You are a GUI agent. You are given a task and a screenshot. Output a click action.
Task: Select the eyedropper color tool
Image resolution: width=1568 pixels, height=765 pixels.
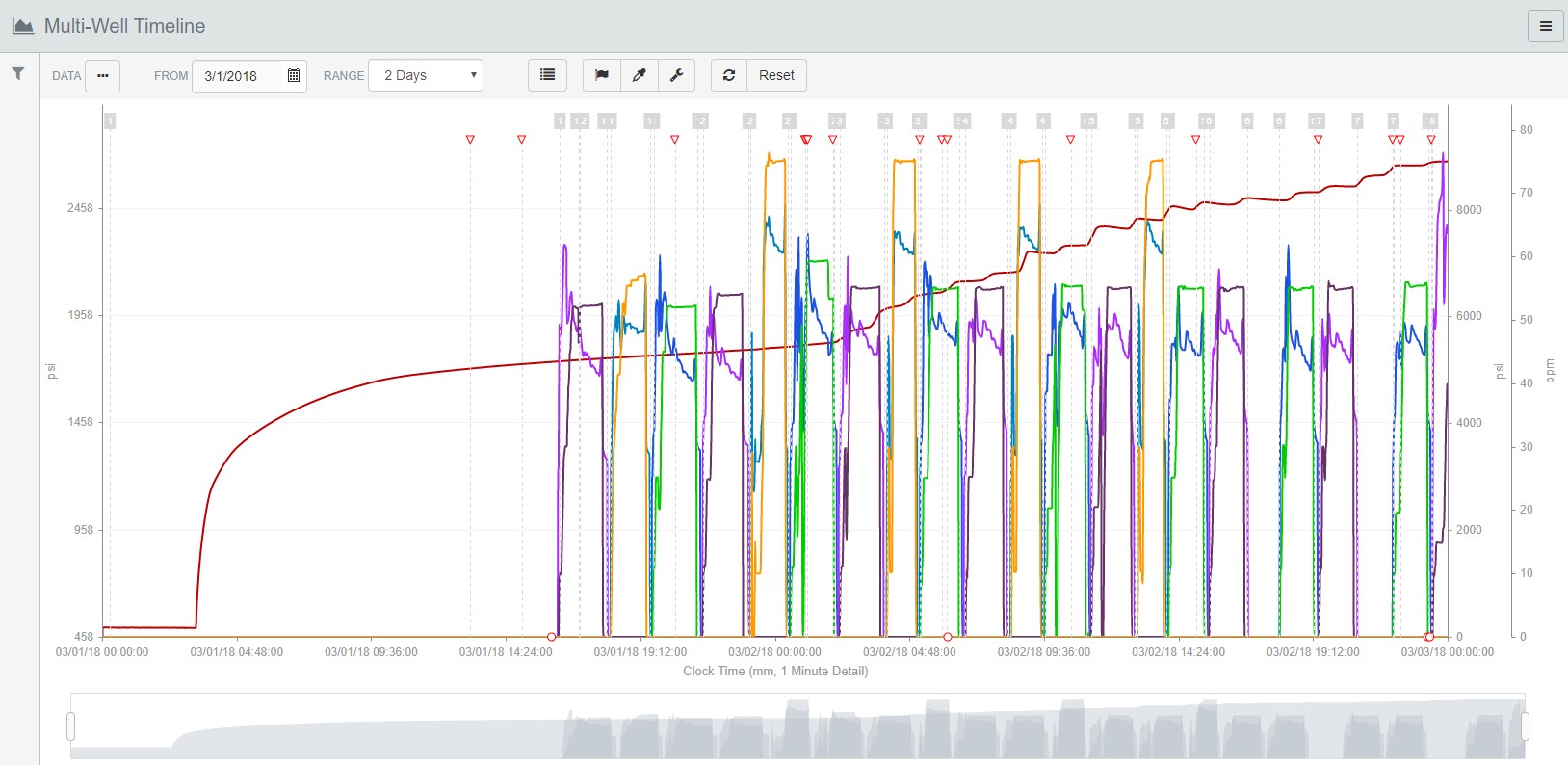point(639,75)
